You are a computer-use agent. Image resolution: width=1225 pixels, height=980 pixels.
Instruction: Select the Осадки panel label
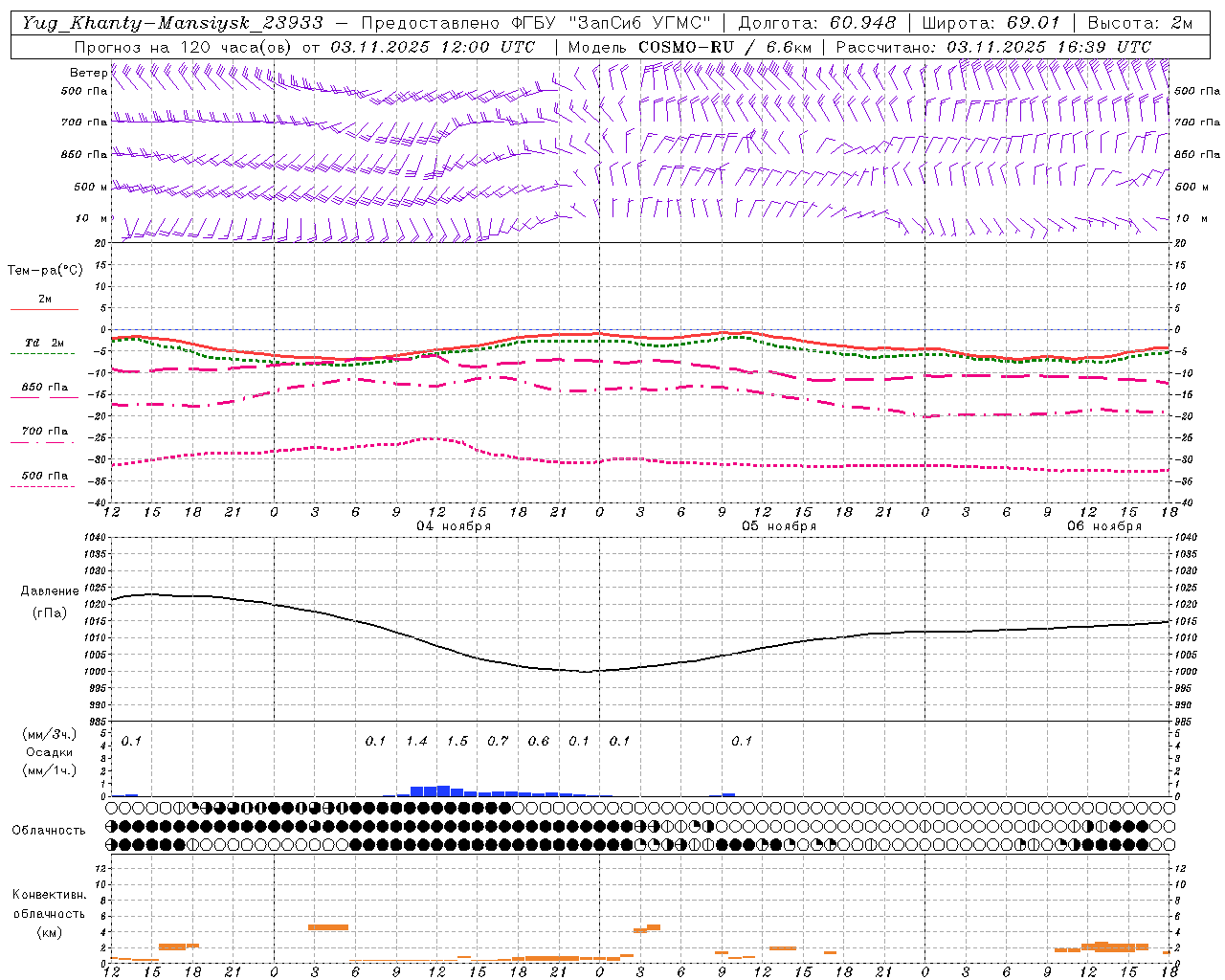point(50,752)
